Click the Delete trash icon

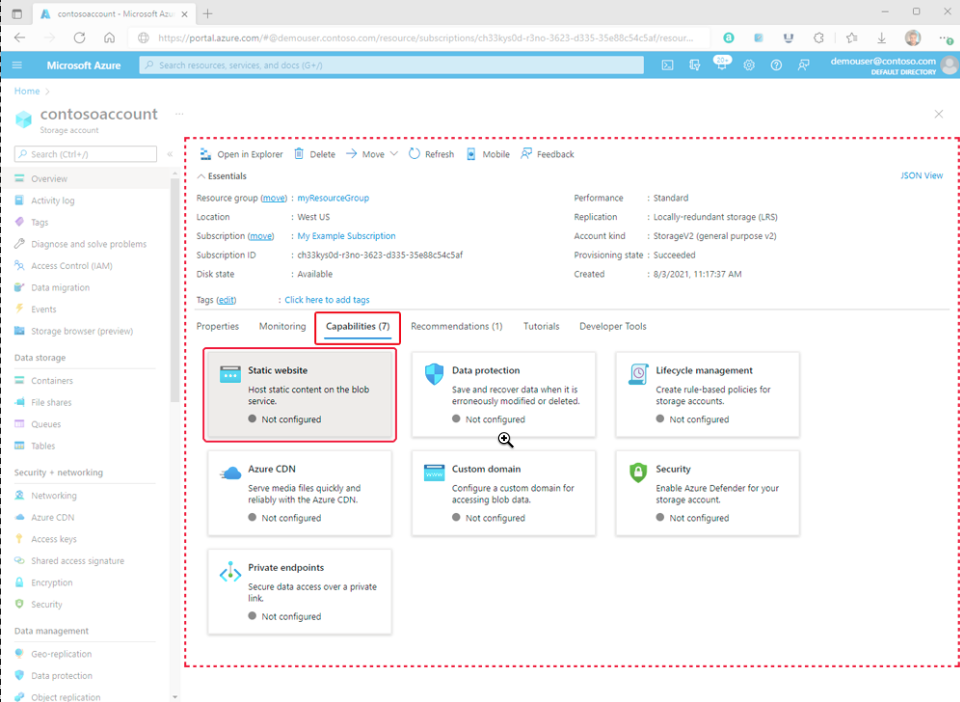point(299,154)
